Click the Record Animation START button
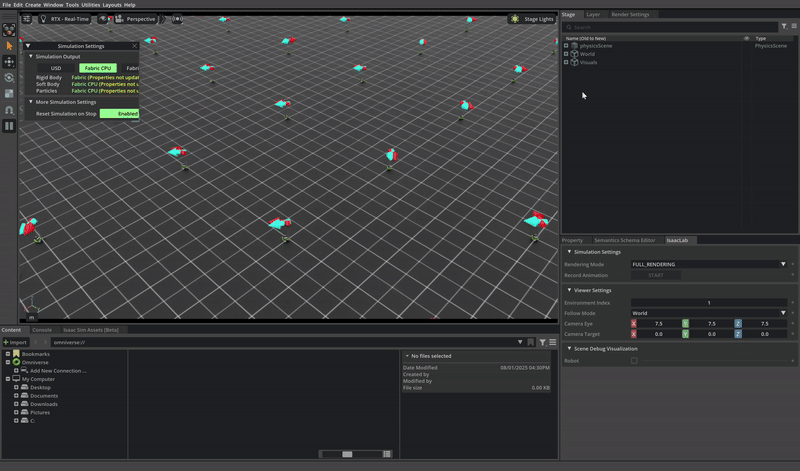The height and width of the screenshot is (471, 800). pyautogui.click(x=656, y=275)
